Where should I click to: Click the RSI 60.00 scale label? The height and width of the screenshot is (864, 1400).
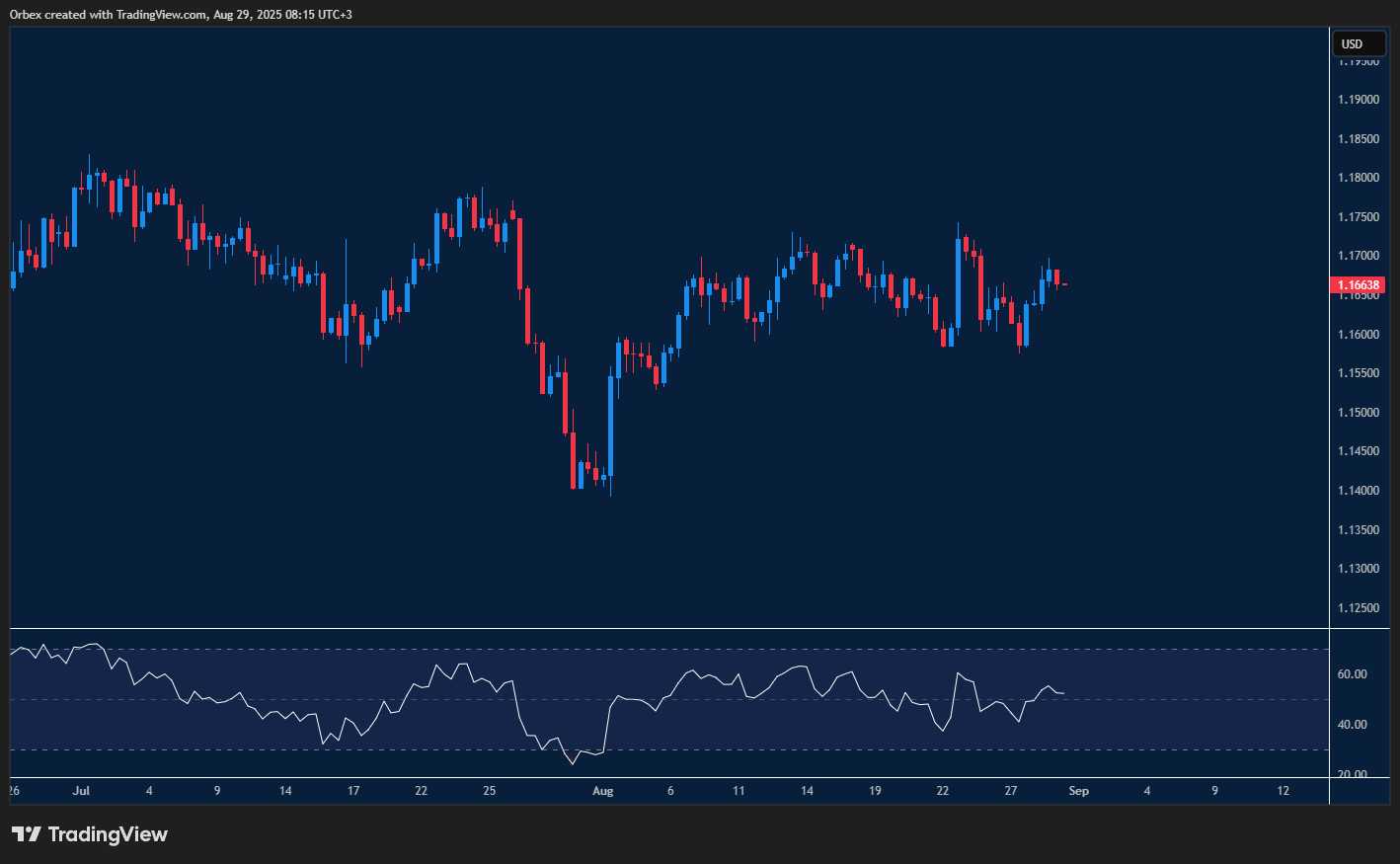pos(1352,674)
